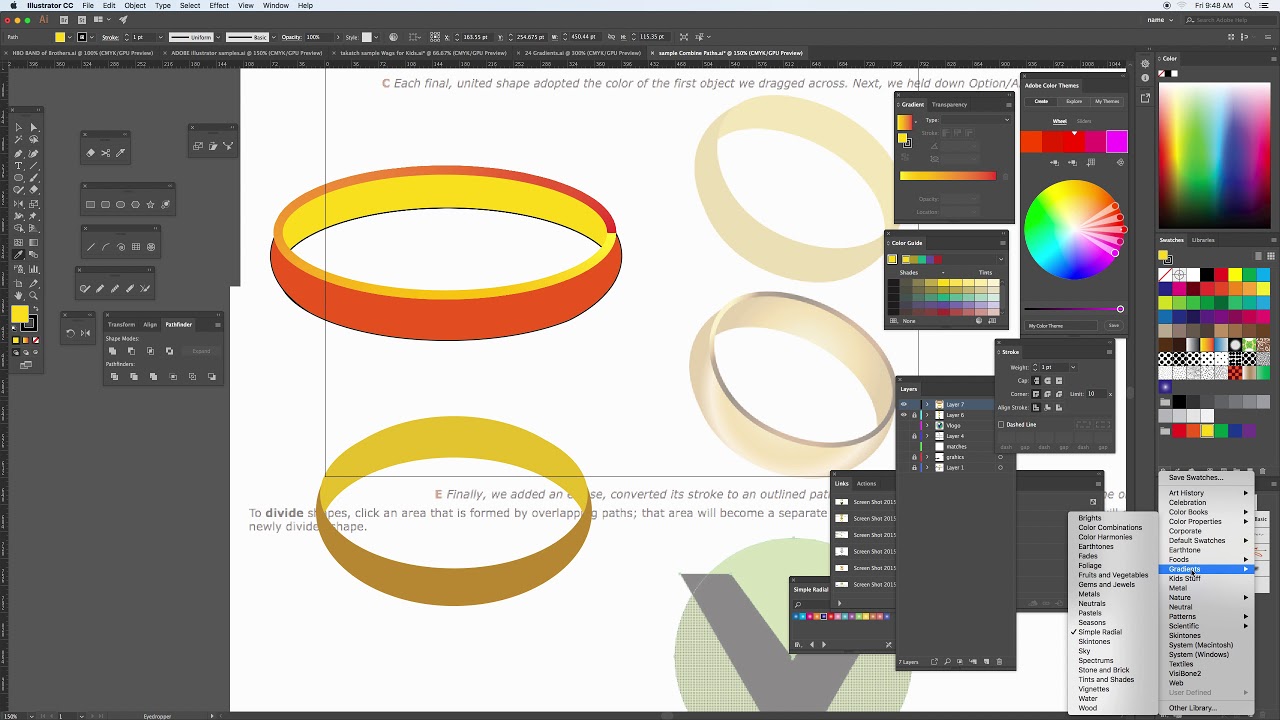Select the first Screen Shot link thumbnail

point(841,502)
